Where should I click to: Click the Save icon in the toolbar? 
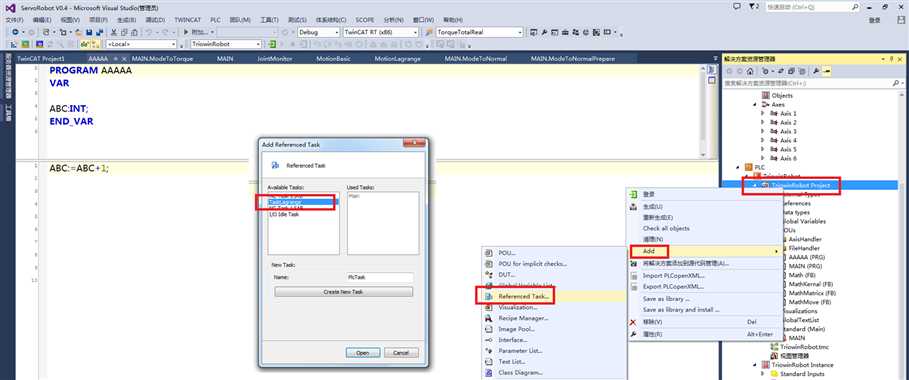tap(89, 32)
